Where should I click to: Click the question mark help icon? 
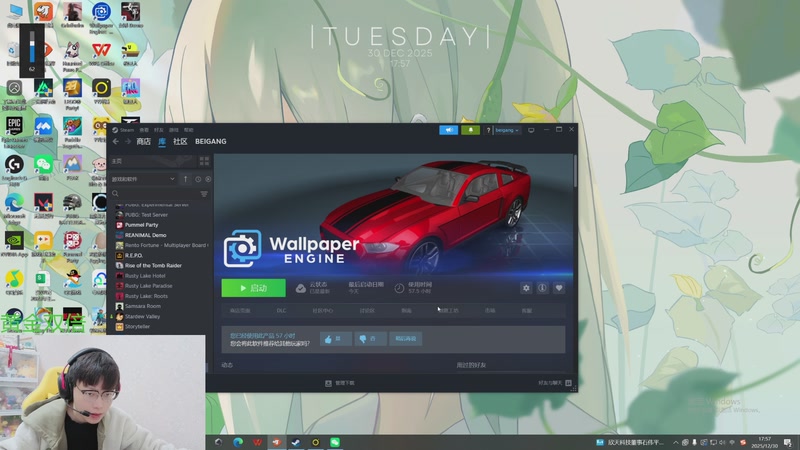pyautogui.click(x=488, y=130)
